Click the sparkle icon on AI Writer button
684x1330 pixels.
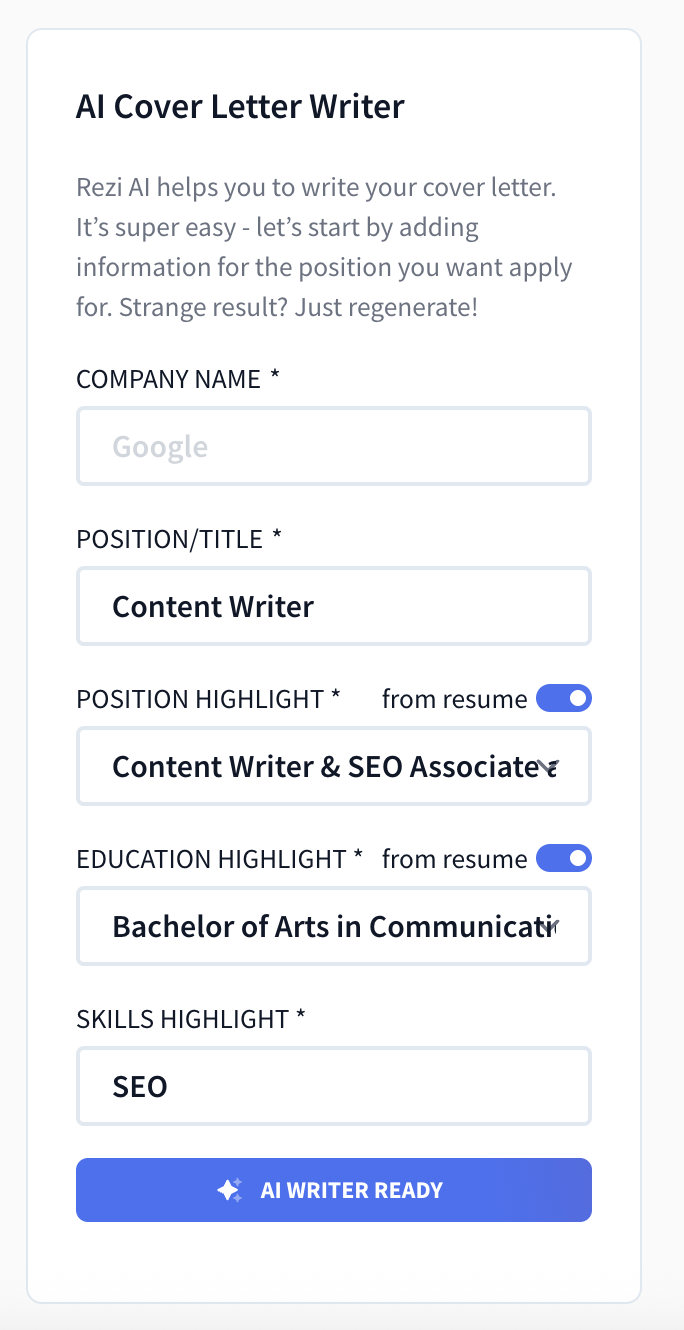pos(229,1189)
